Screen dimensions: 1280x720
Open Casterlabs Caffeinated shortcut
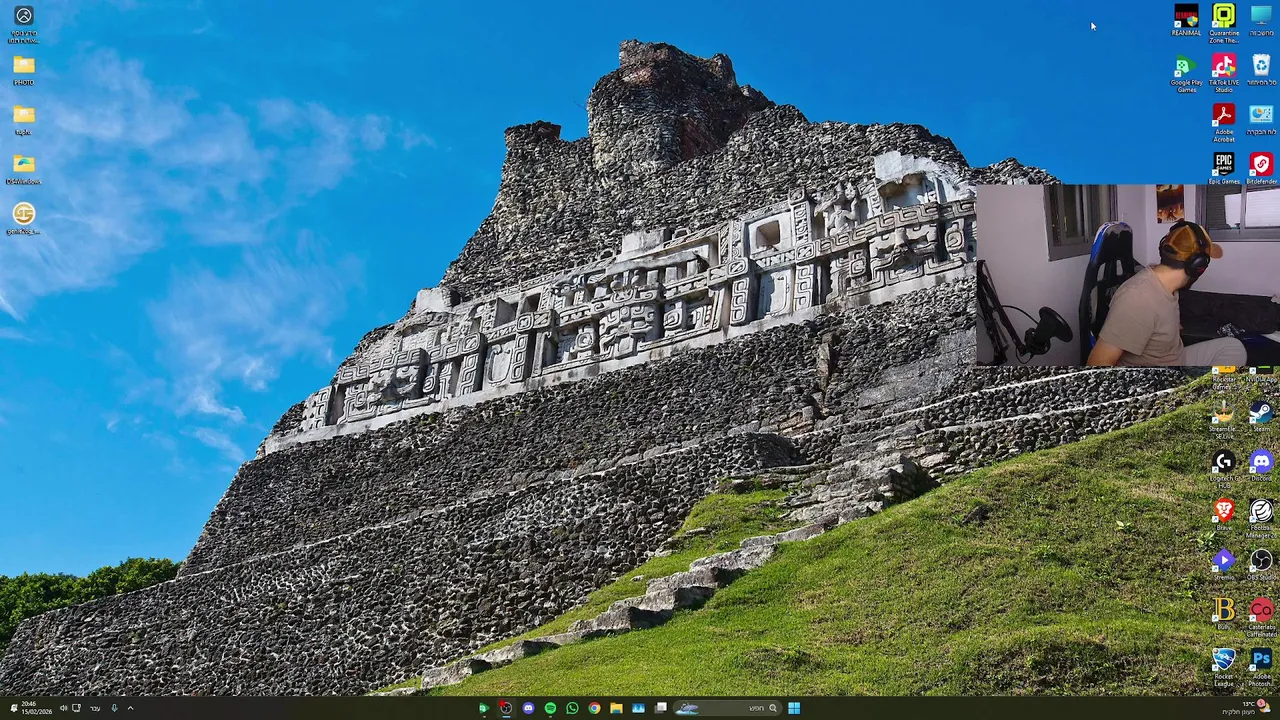pyautogui.click(x=1261, y=617)
